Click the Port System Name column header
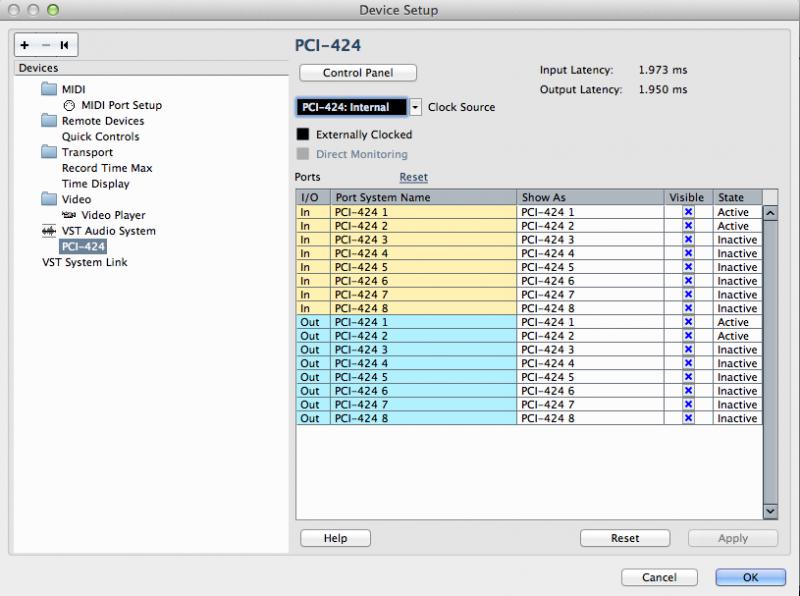Image resolution: width=800 pixels, height=596 pixels. [x=423, y=197]
